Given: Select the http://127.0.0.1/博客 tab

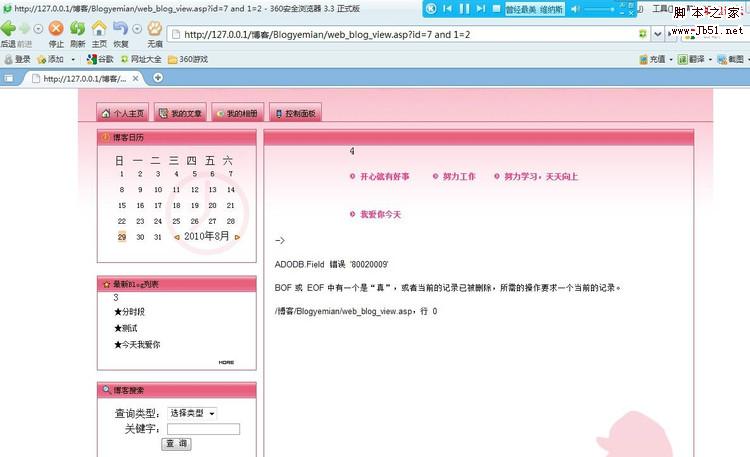Looking at the screenshot, I should (x=84, y=78).
